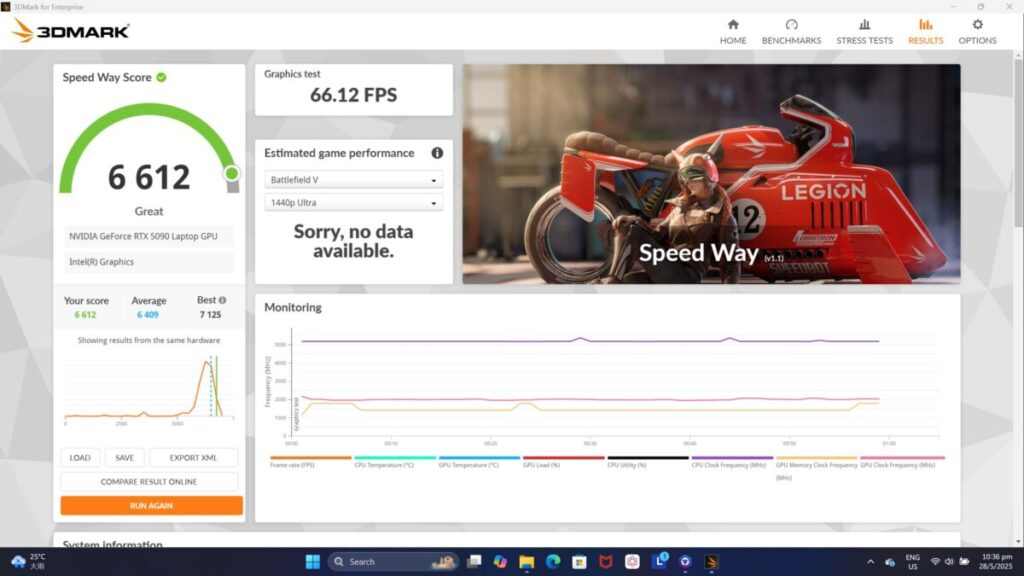Toggle the Frame rate (FPS) legend series

pyautogui.click(x=310, y=462)
